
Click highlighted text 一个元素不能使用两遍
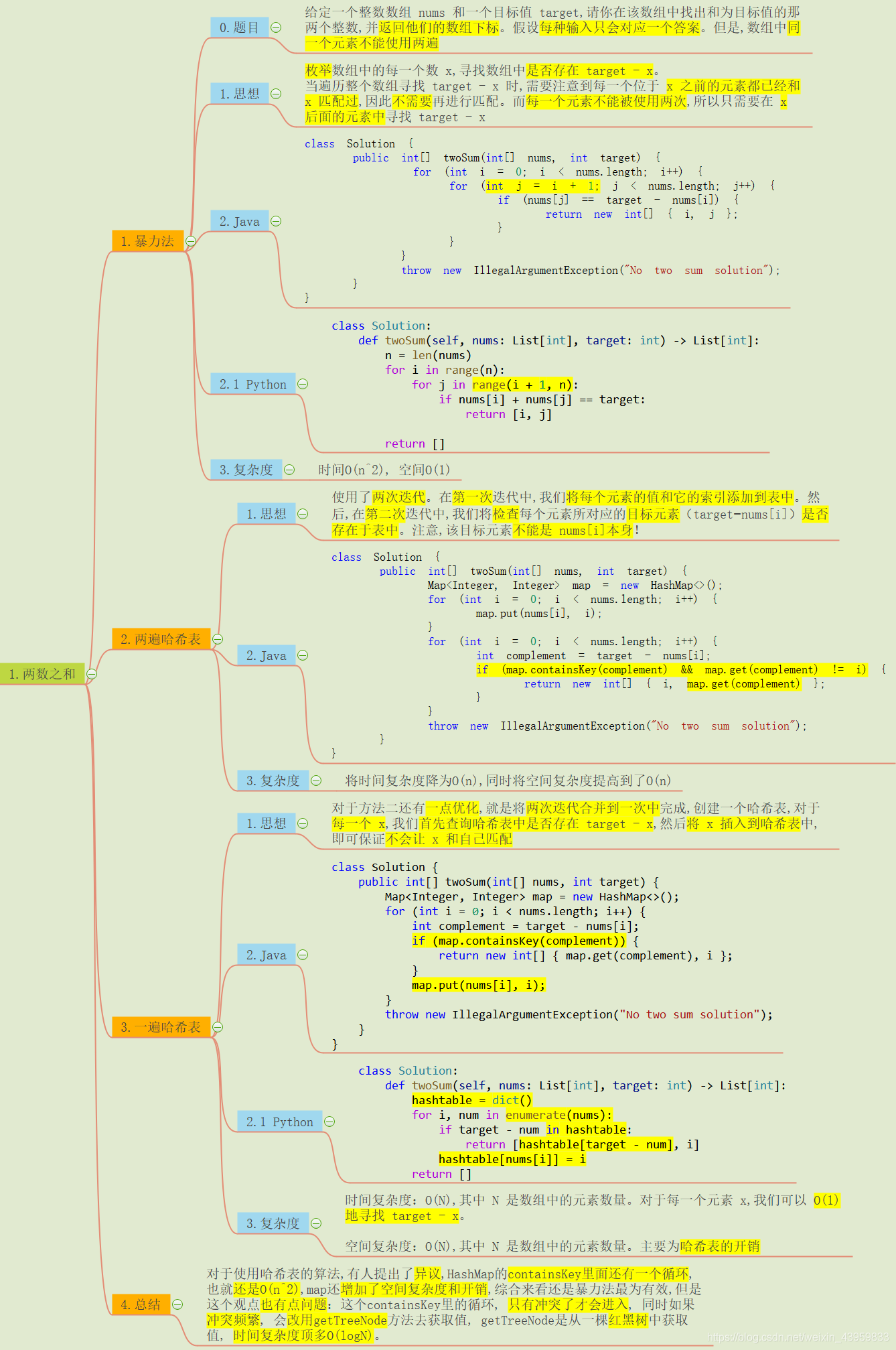372,43
